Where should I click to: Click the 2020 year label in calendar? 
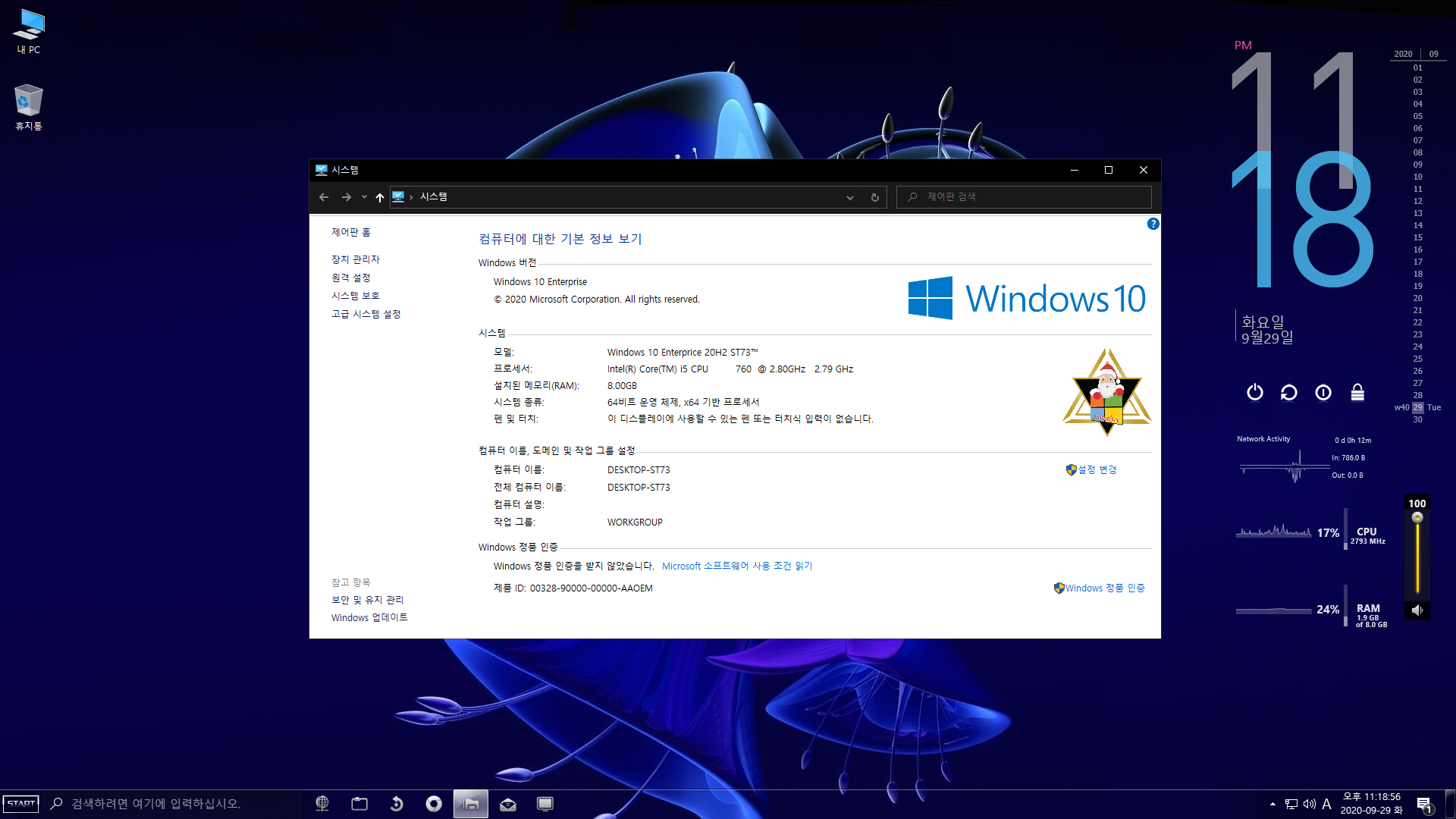(1403, 54)
